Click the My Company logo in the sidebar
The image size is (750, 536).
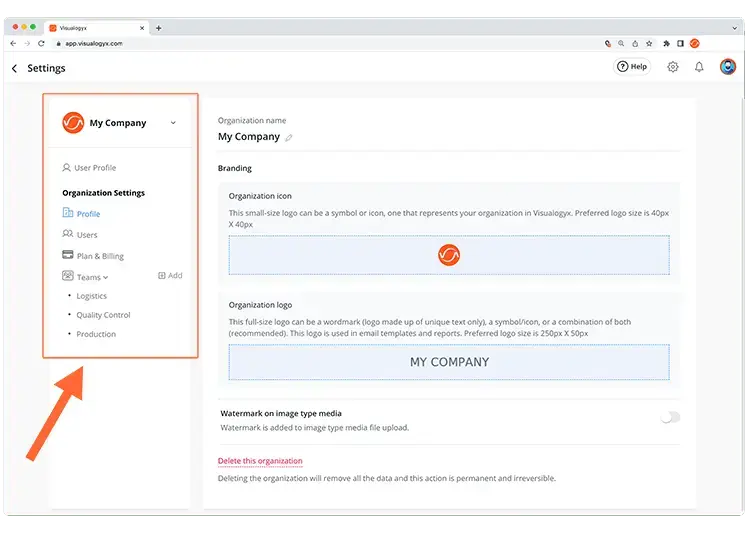[x=72, y=123]
